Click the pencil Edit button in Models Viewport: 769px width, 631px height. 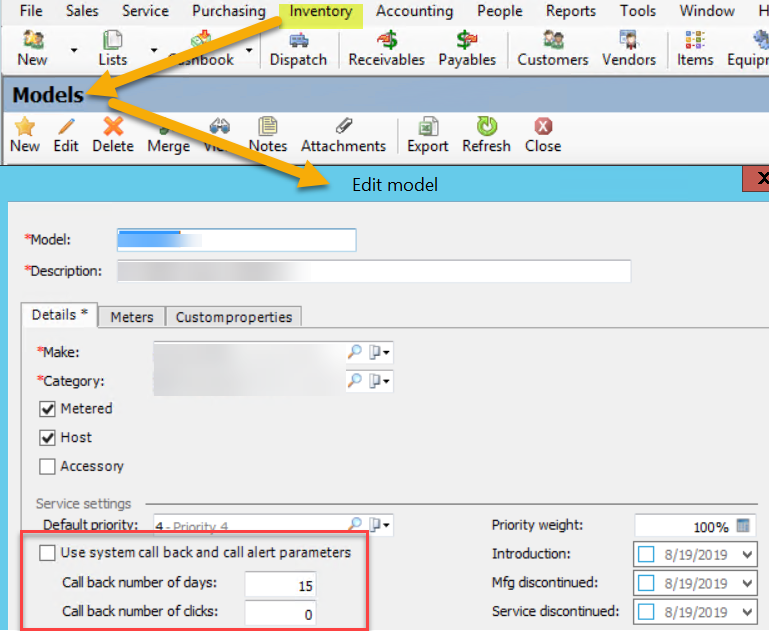66,135
